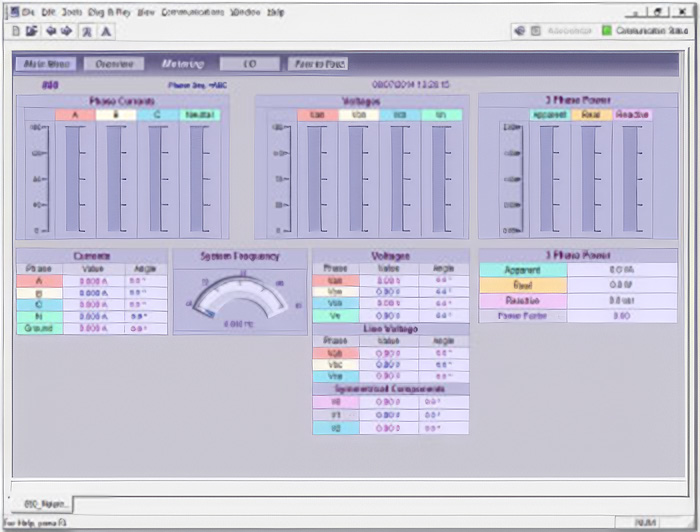Click the Voltages bar chart panel title
Screen dimensions: 700x532
(361, 101)
